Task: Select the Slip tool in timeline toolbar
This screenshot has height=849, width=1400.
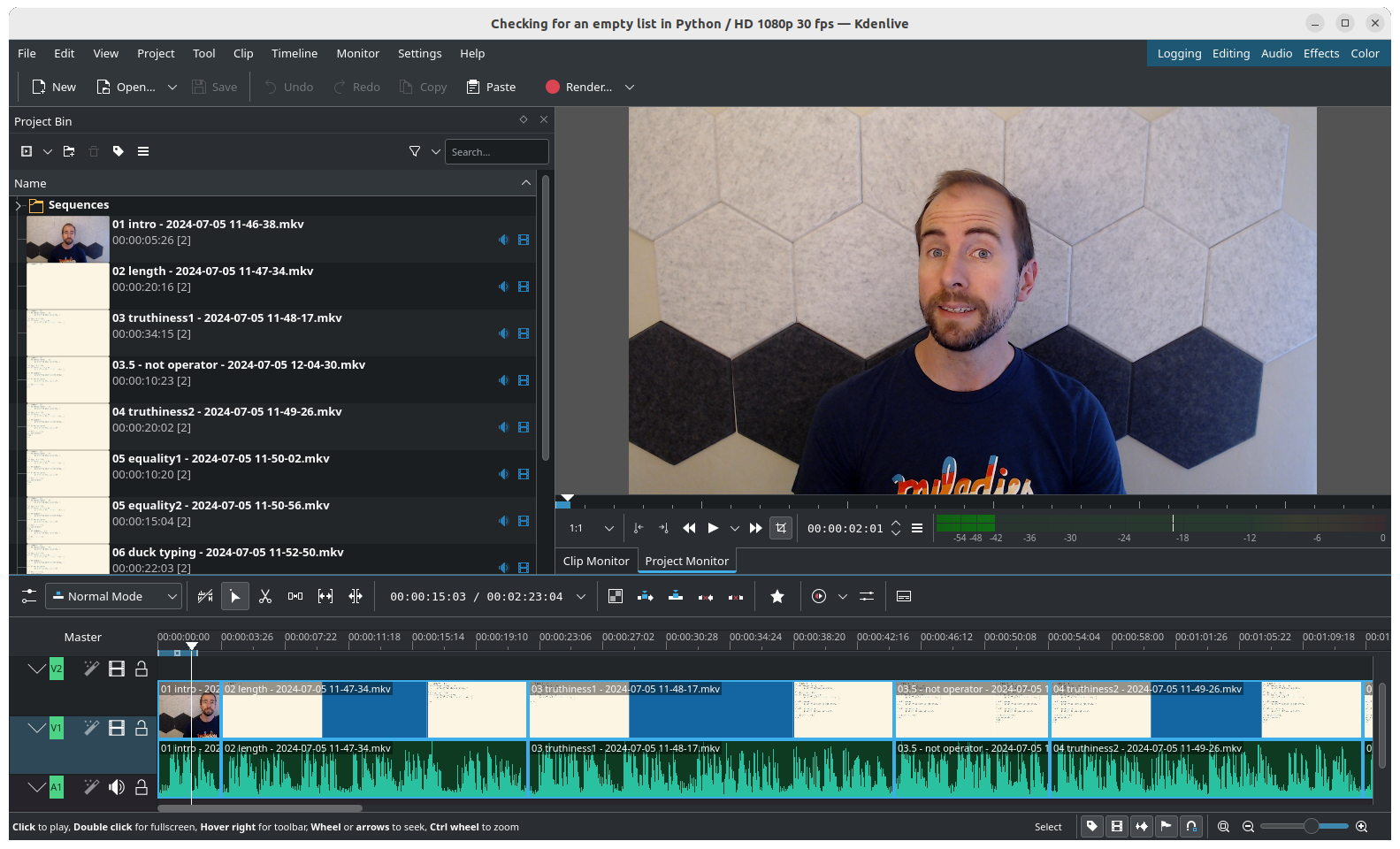Action: click(325, 597)
